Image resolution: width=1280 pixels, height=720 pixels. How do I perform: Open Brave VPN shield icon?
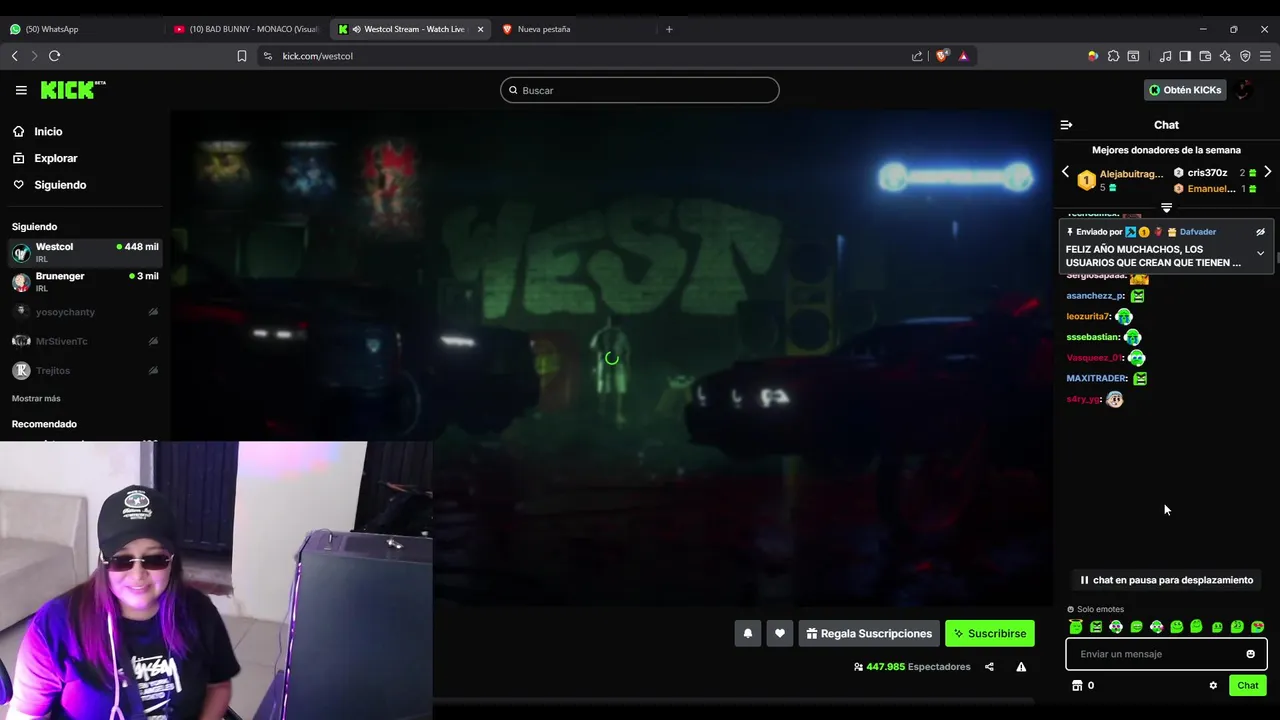(1245, 56)
